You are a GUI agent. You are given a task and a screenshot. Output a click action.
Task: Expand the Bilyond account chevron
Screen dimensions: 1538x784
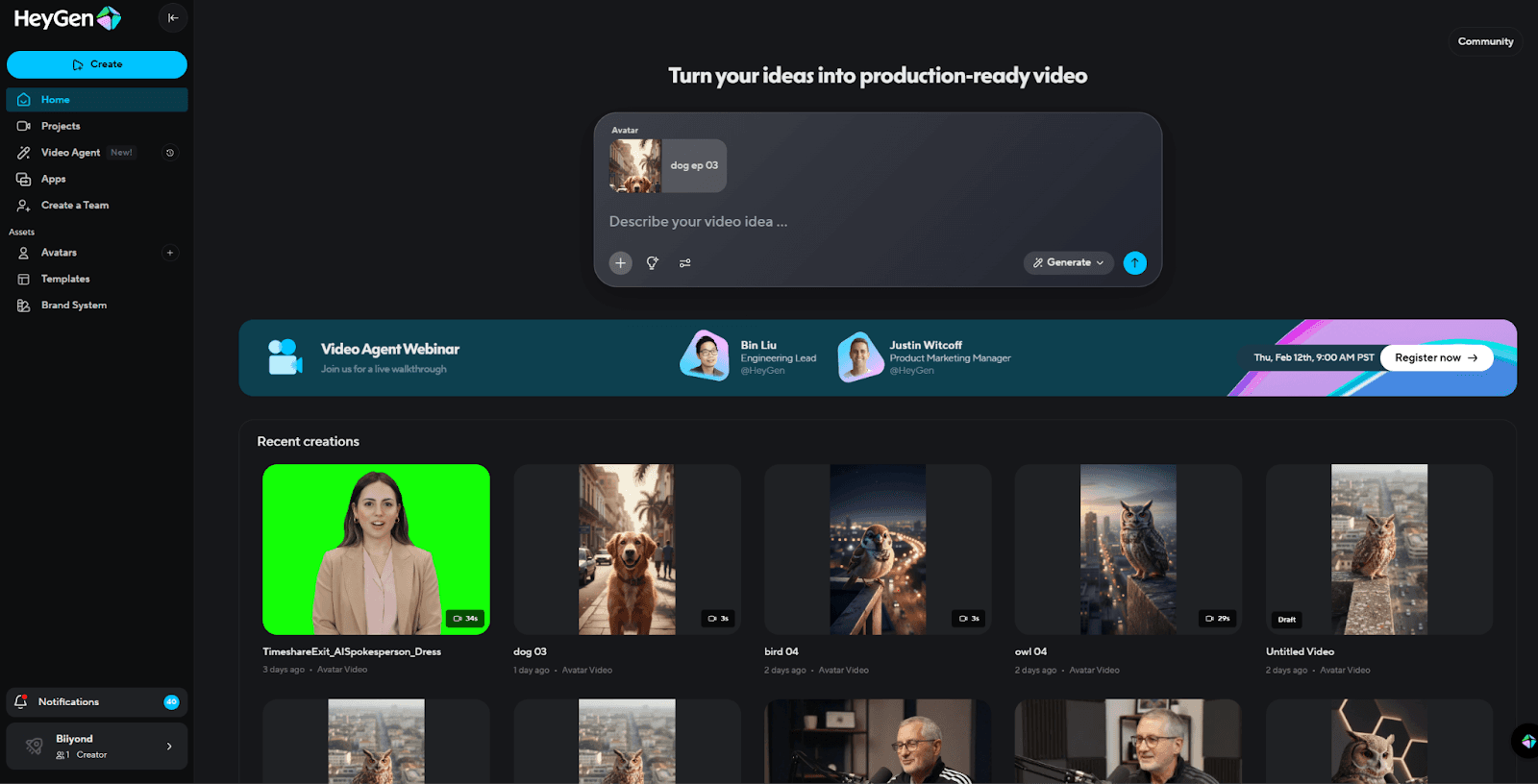point(169,747)
